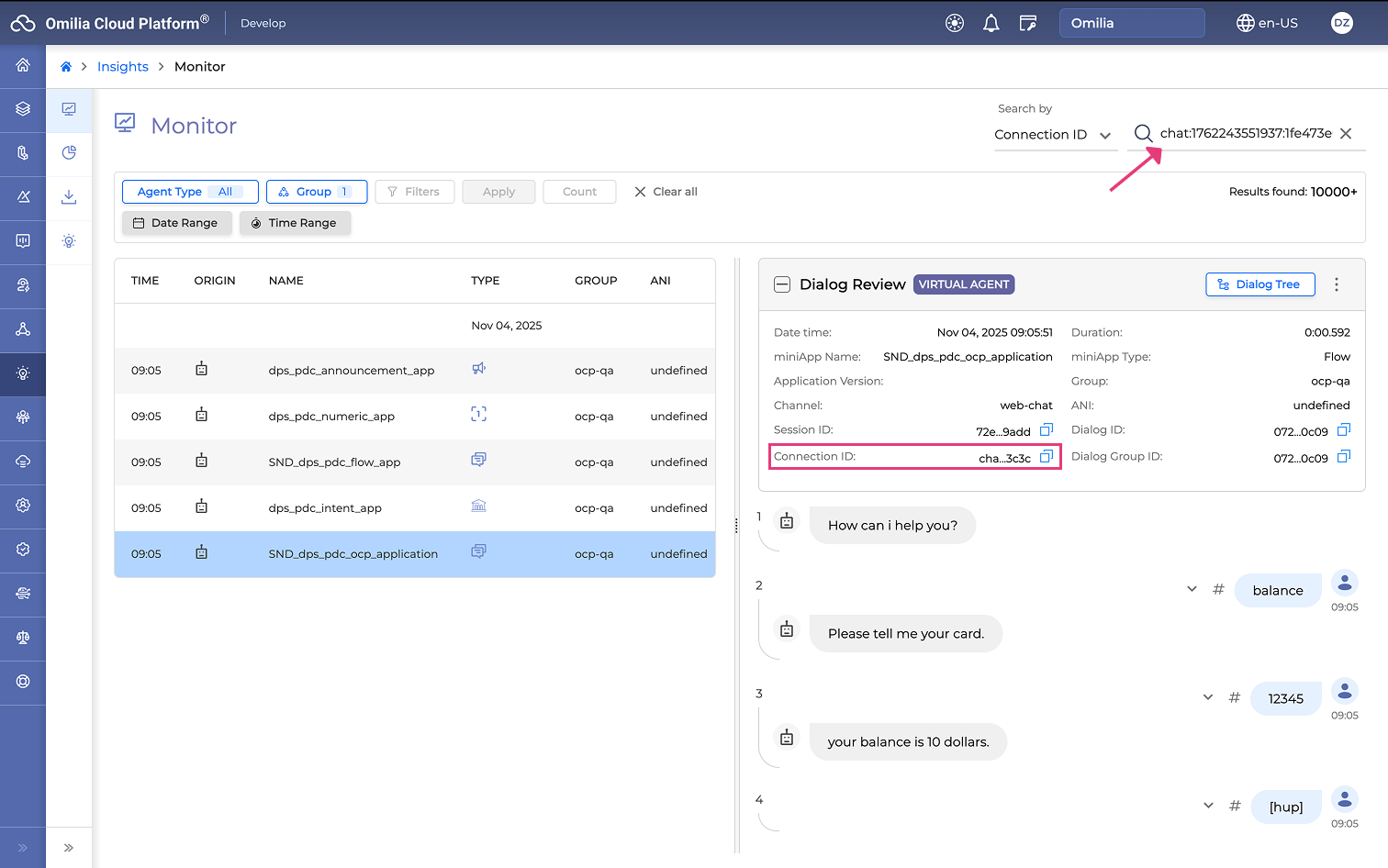Navigate to Insights in breadcrumb
This screenshot has height=868, width=1388.
click(x=123, y=67)
